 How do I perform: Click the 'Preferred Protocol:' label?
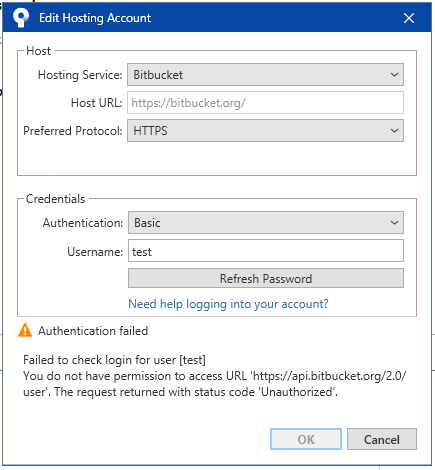[x=73, y=131]
